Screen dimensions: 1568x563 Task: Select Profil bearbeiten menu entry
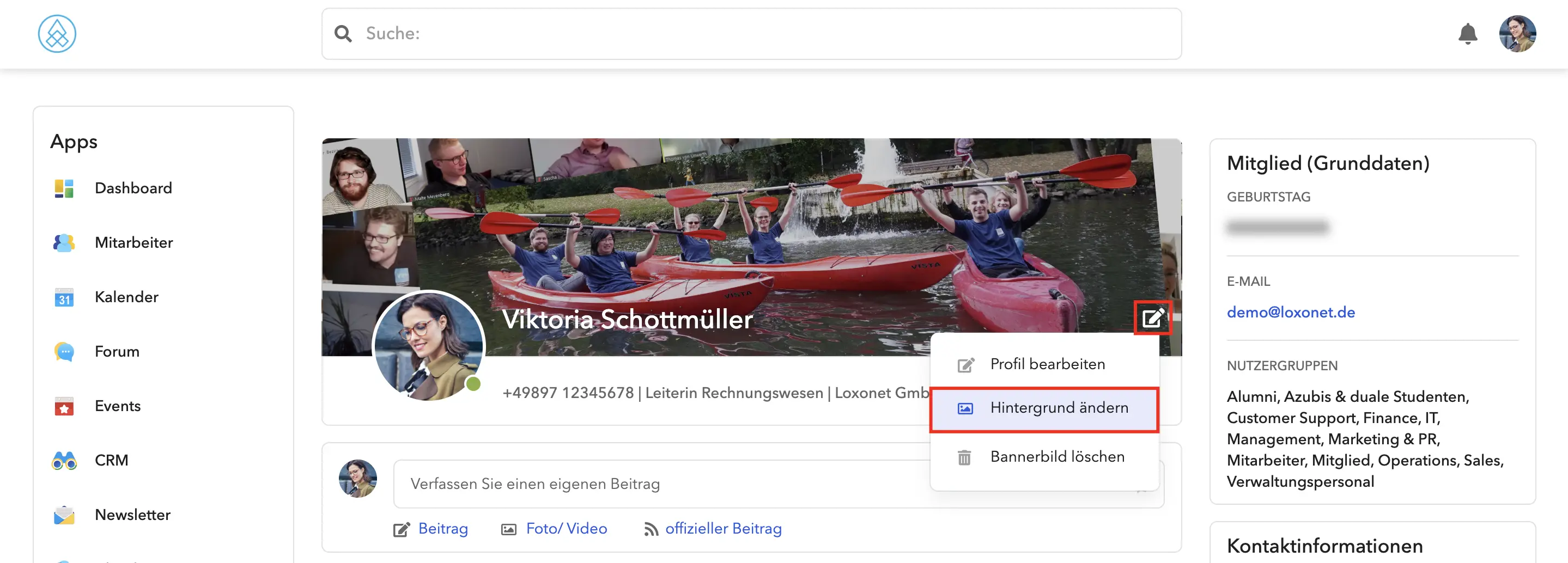pyautogui.click(x=1044, y=365)
